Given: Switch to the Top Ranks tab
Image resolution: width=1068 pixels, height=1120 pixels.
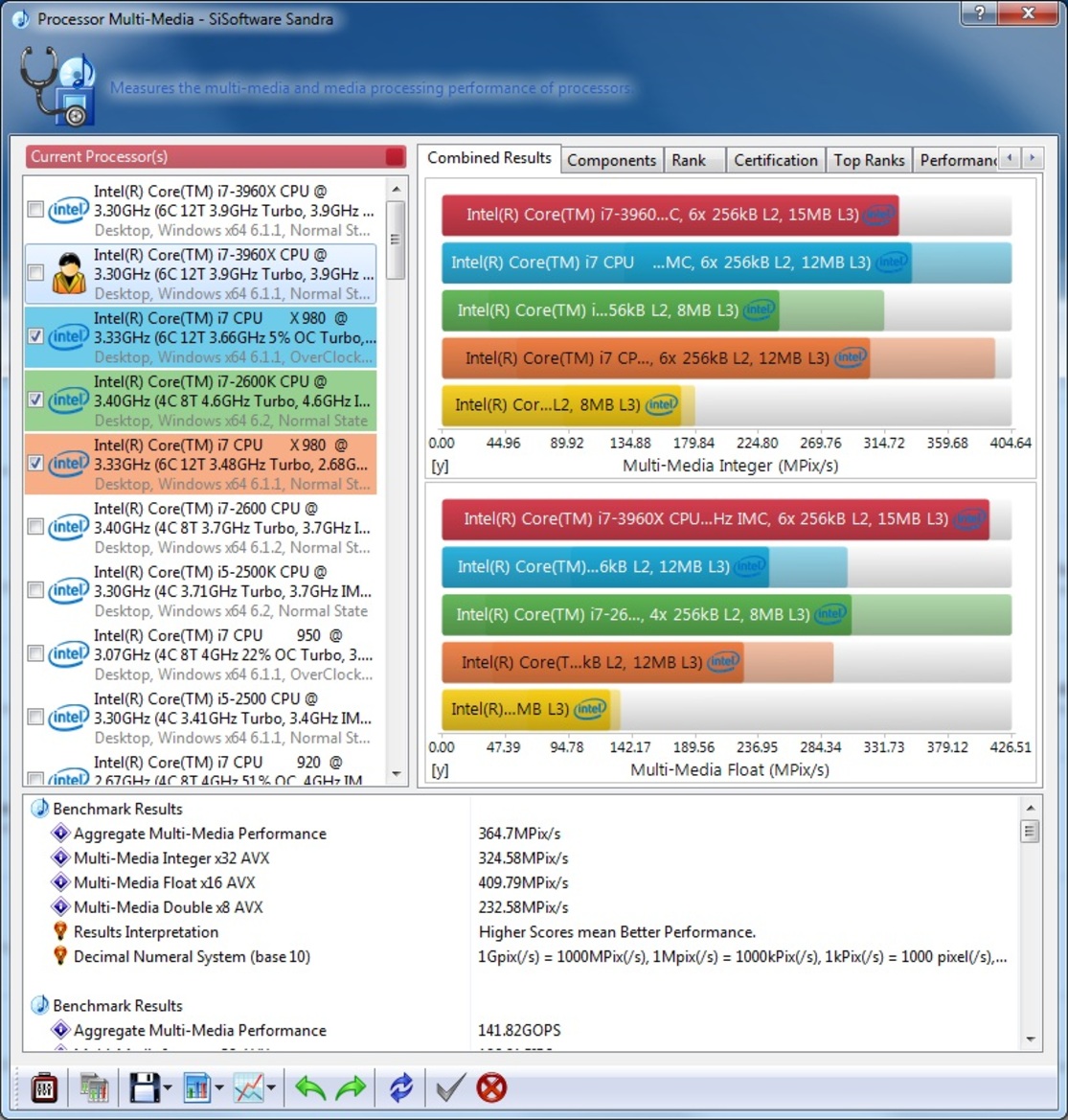Looking at the screenshot, I should (869, 160).
